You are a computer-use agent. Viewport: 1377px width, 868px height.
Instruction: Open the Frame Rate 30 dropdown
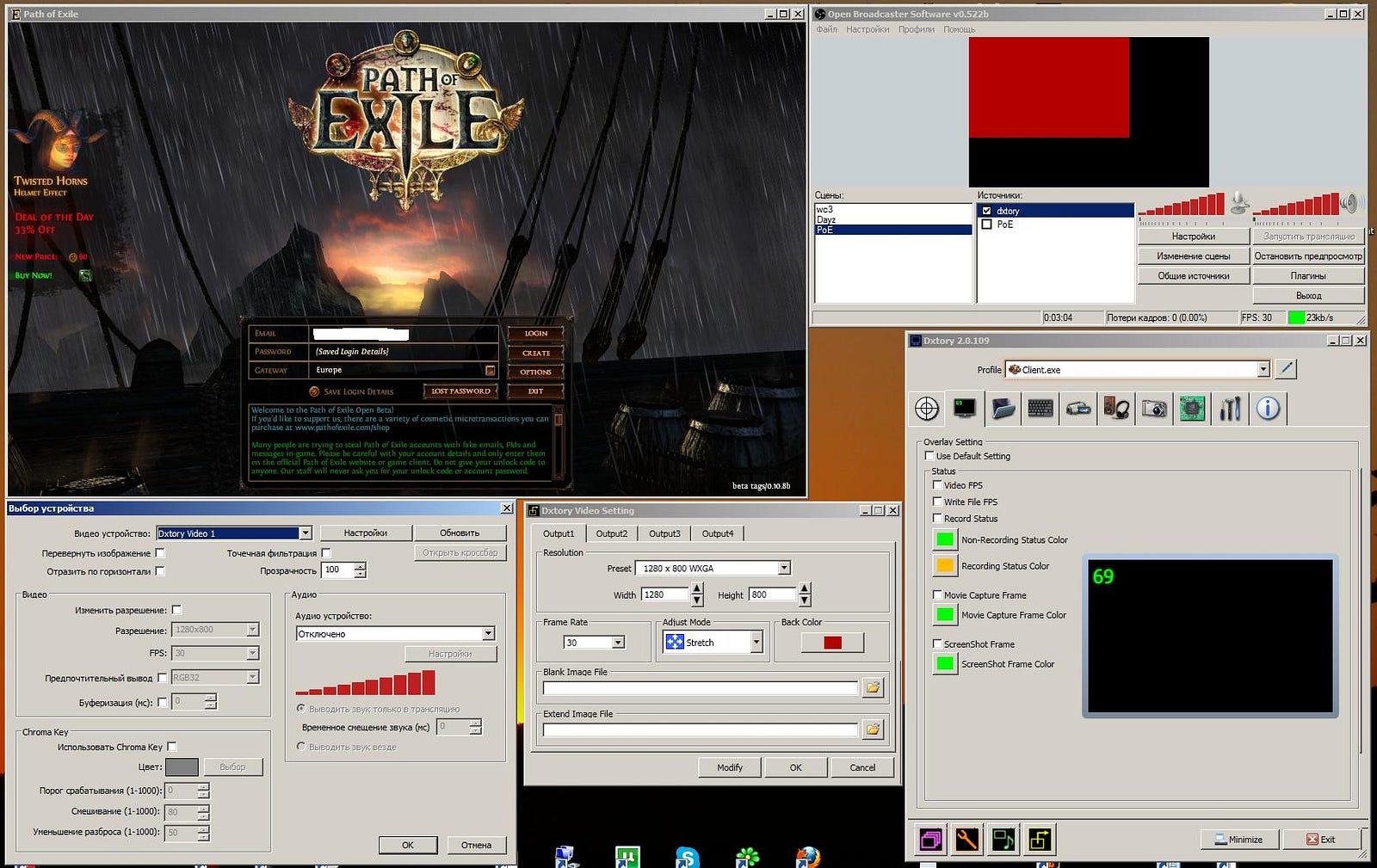[x=617, y=643]
